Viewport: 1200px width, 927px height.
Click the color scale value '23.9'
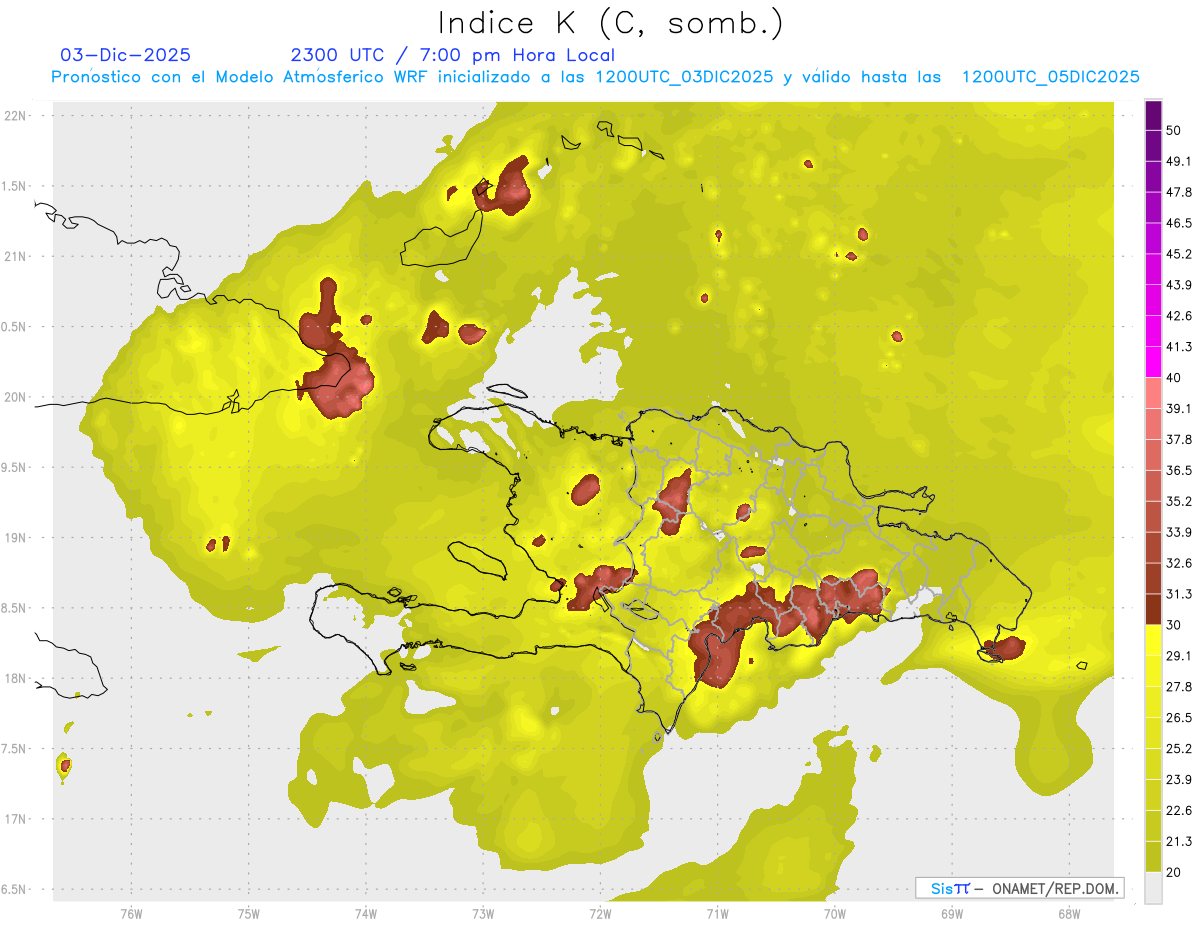click(1179, 780)
